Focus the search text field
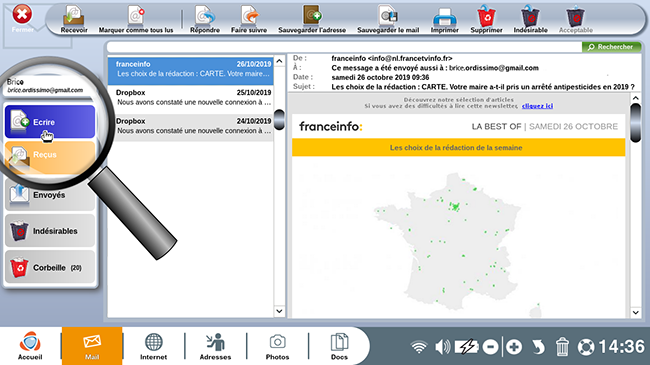Viewport: 650px width, 365px height. (x=344, y=47)
